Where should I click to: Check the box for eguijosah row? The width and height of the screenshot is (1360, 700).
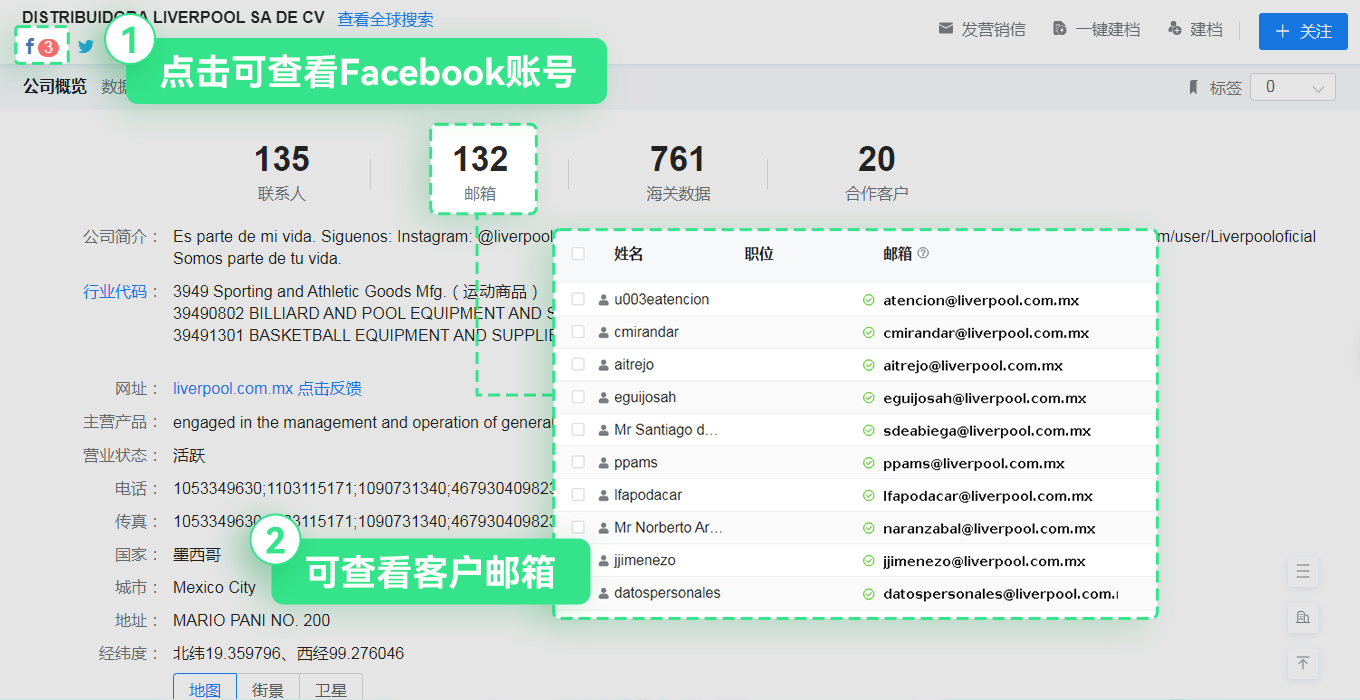[x=578, y=397]
